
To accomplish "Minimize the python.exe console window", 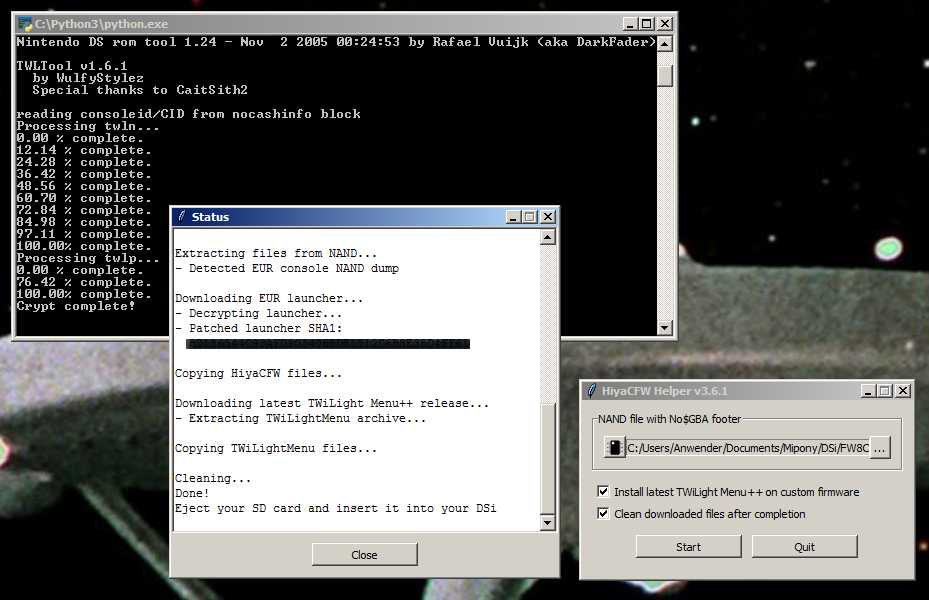I will click(630, 24).
